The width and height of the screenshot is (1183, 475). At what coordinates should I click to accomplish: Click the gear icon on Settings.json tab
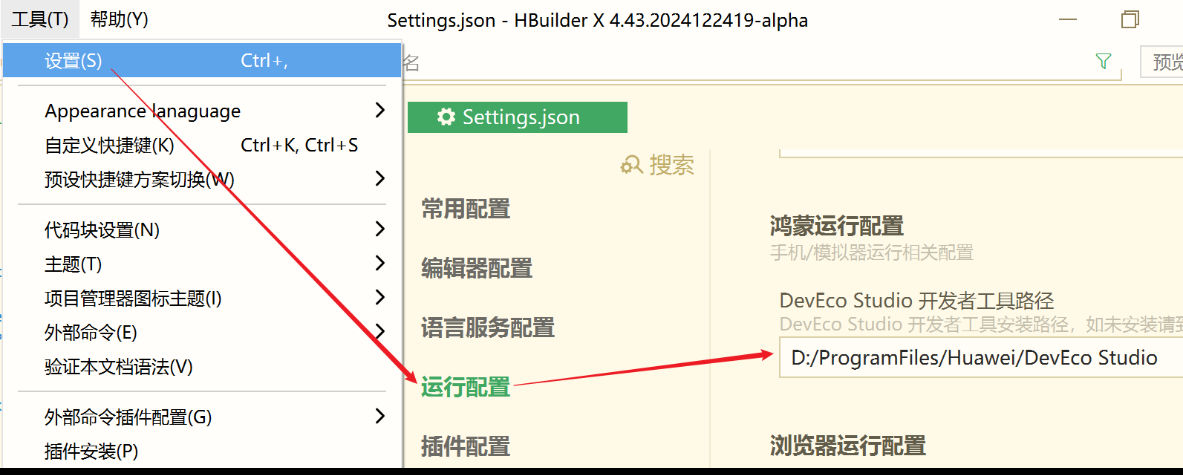pos(447,117)
